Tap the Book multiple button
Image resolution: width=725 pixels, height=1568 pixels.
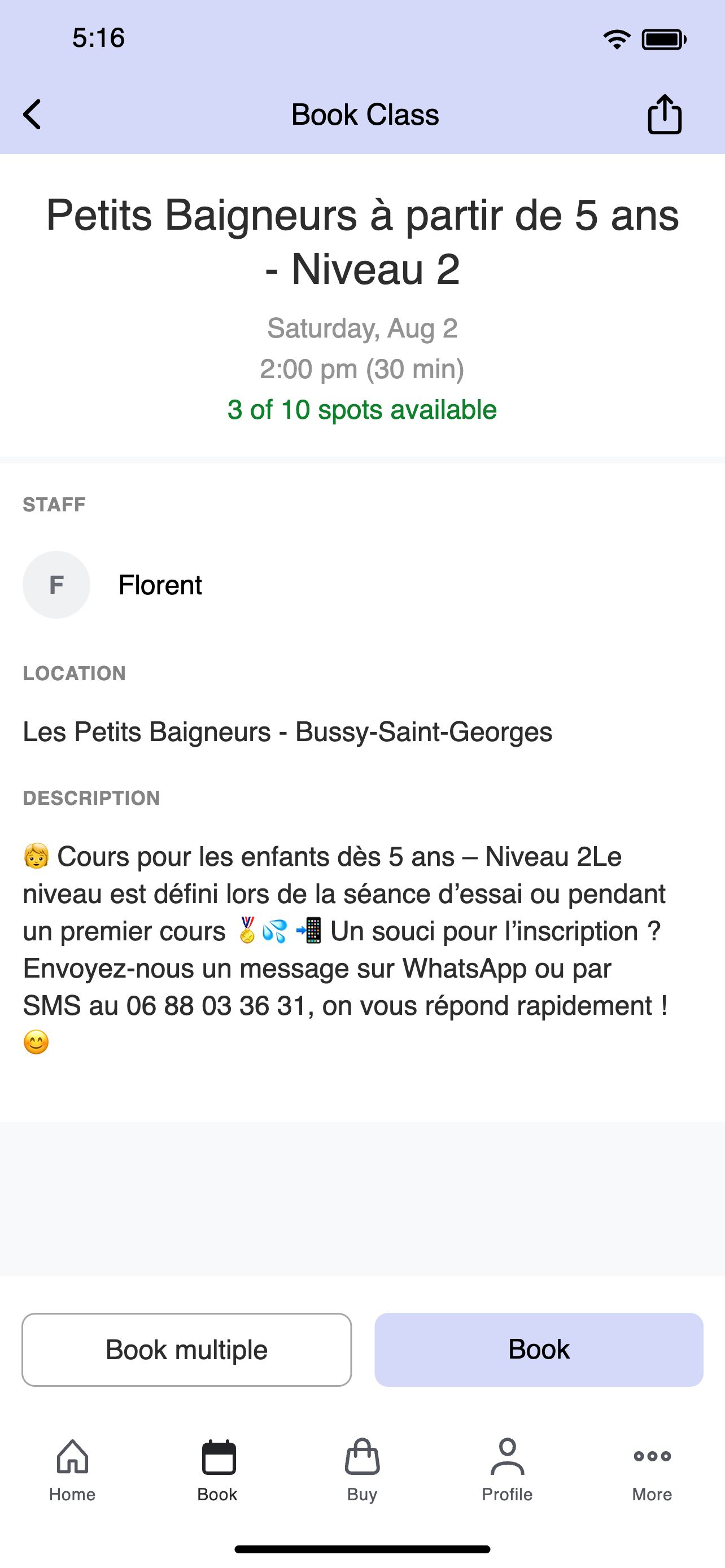[x=187, y=1350]
